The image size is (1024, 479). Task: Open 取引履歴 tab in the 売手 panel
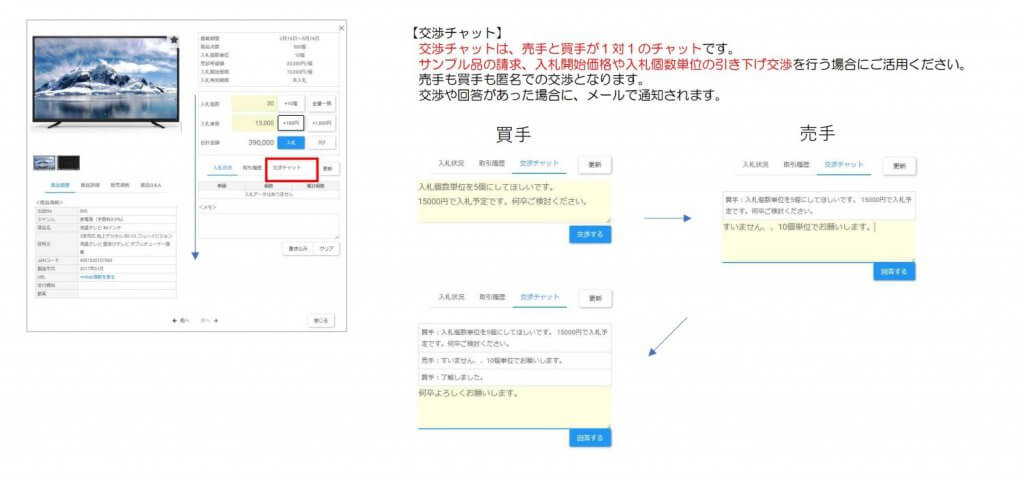pyautogui.click(x=796, y=165)
